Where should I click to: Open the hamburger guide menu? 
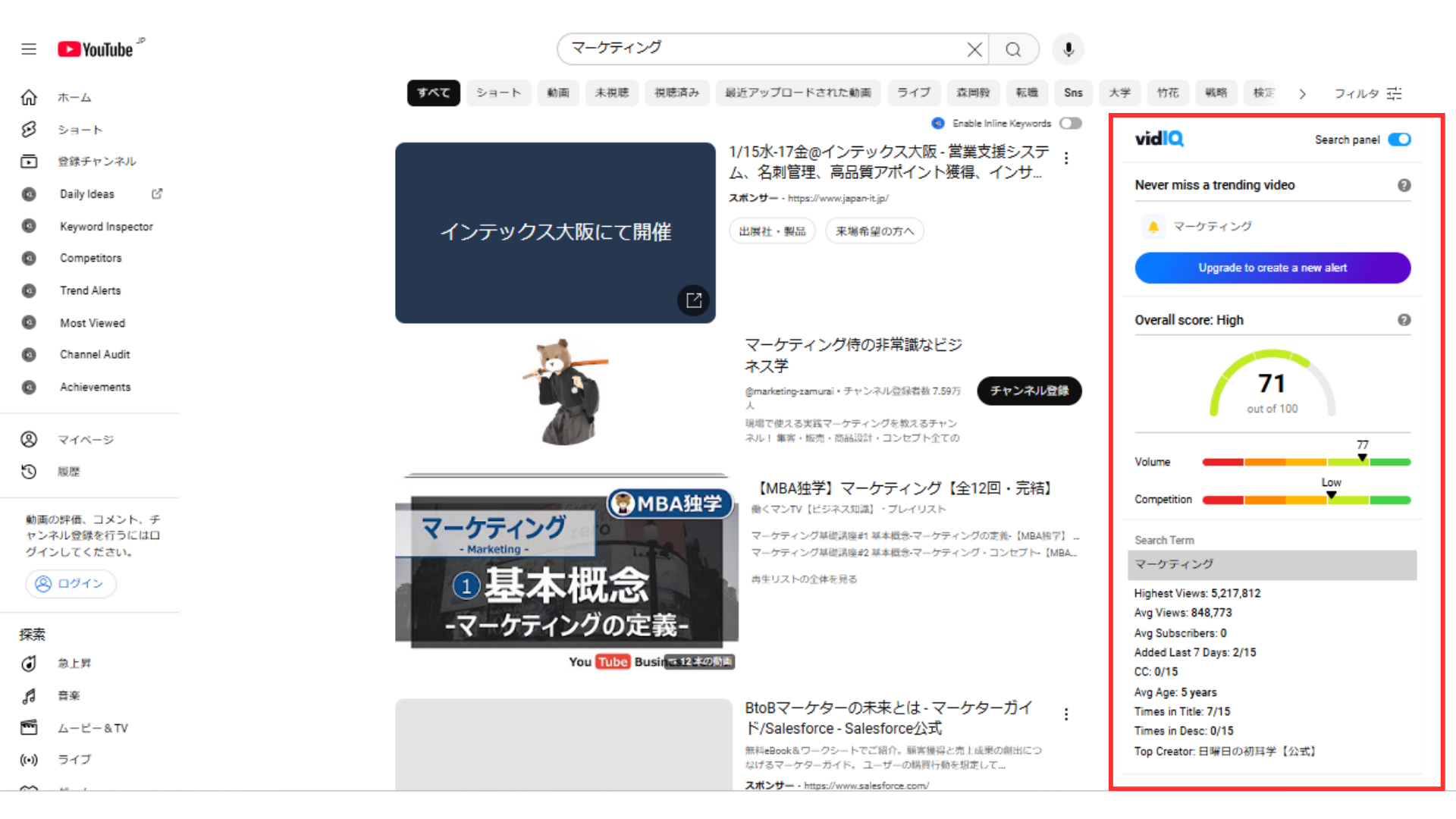point(29,49)
